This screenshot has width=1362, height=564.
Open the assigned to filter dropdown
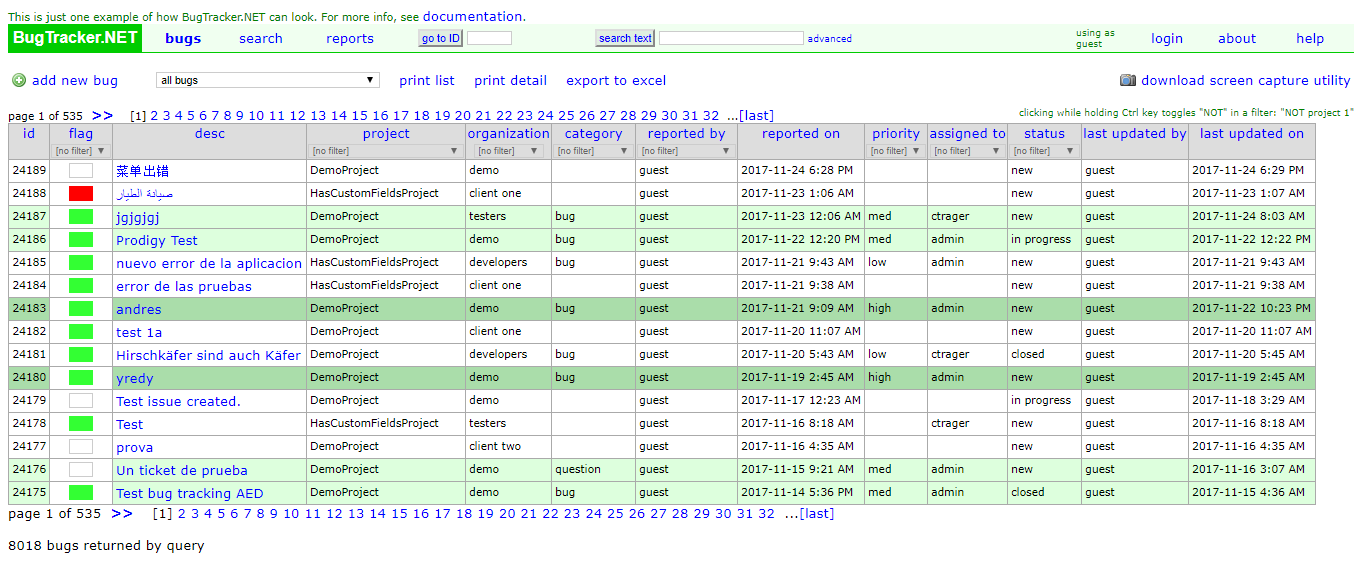967,151
